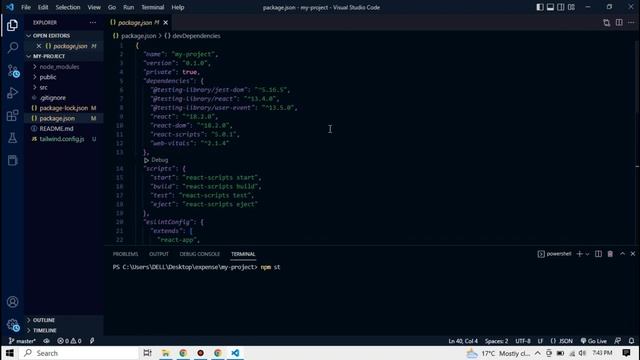The width and height of the screenshot is (640, 360).
Task: Split the editor right
Action: [619, 22]
